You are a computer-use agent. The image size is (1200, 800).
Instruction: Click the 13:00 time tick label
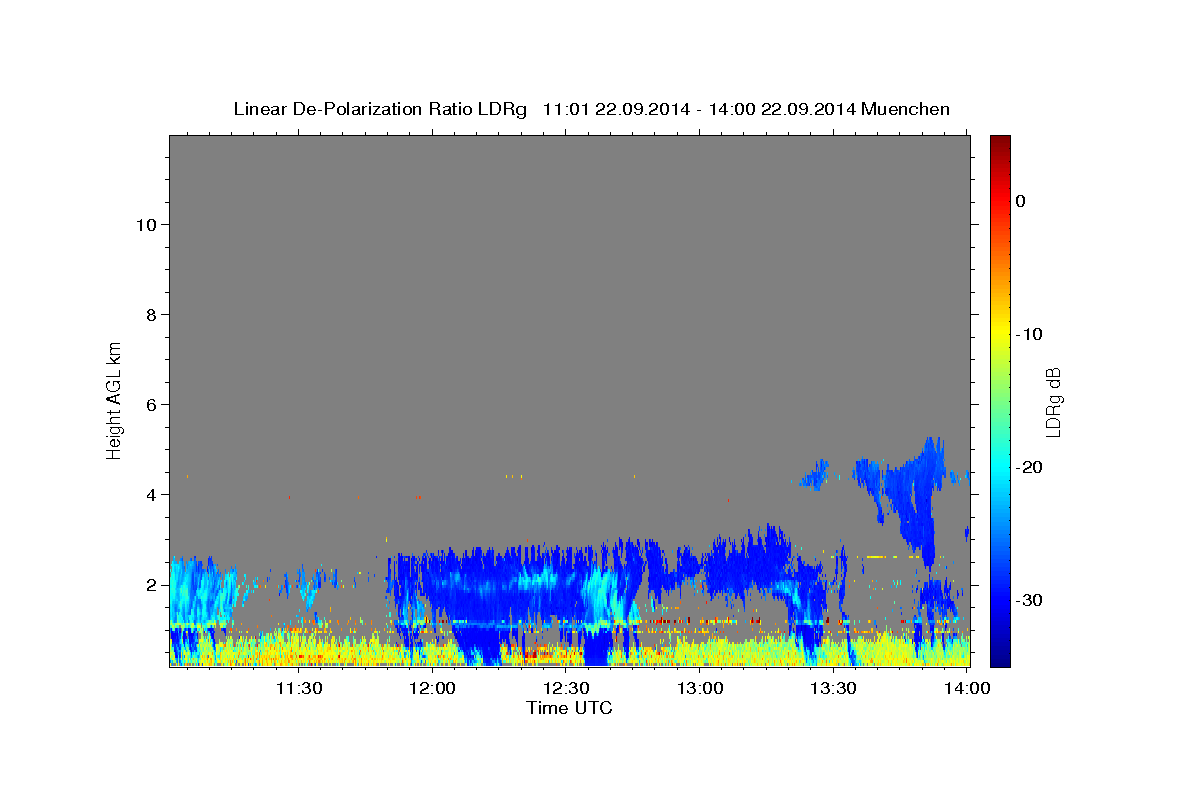(700, 688)
